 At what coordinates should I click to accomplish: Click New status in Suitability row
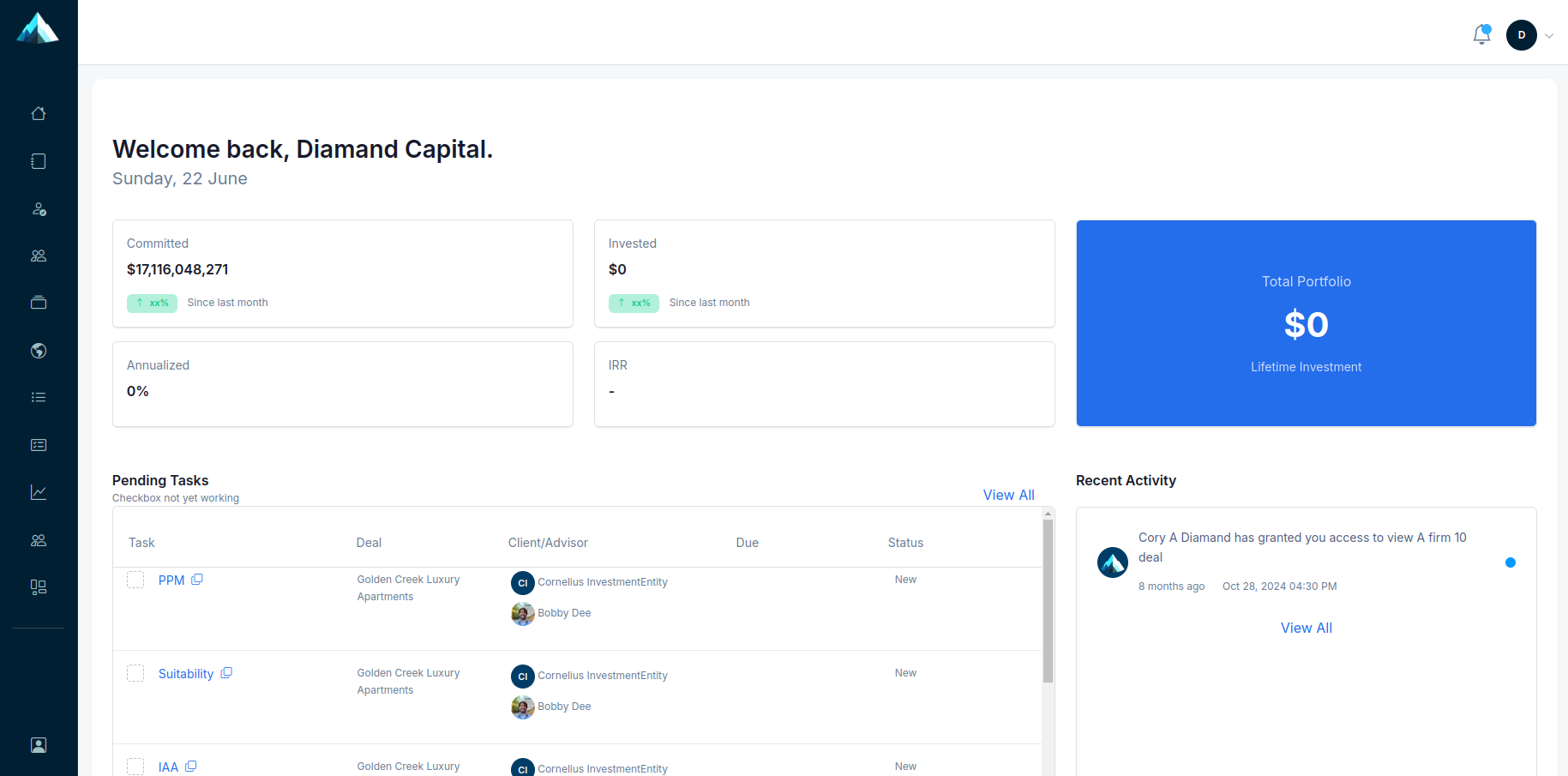(905, 673)
